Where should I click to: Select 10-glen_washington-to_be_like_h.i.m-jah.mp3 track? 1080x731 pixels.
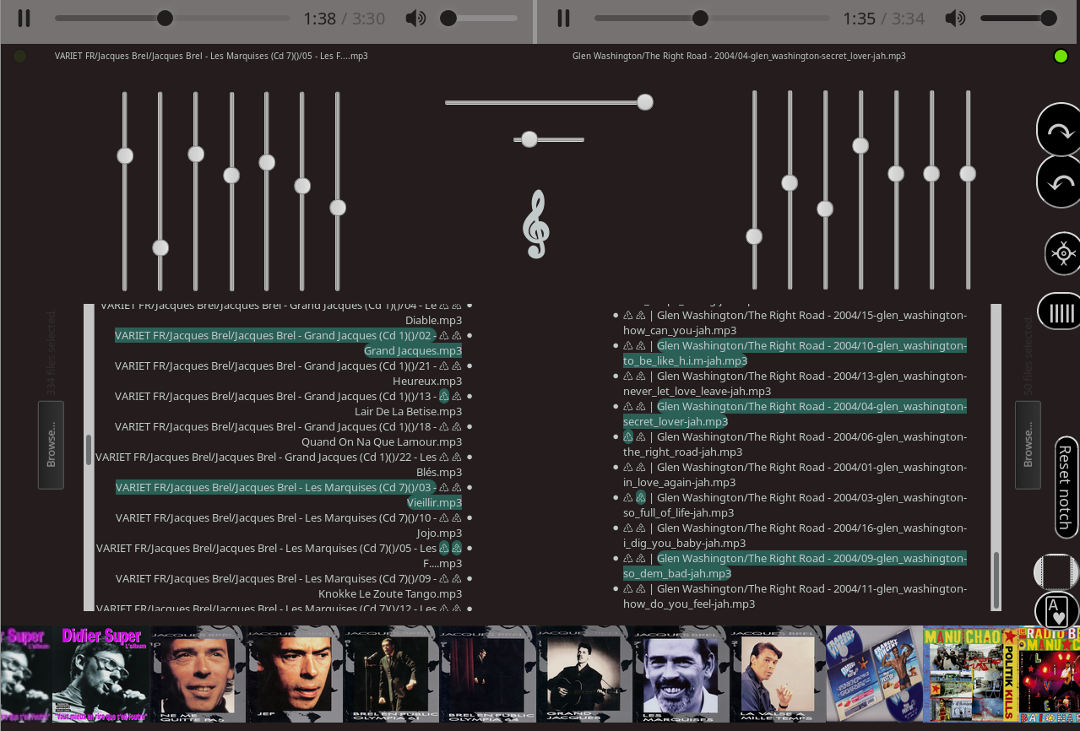click(795, 353)
